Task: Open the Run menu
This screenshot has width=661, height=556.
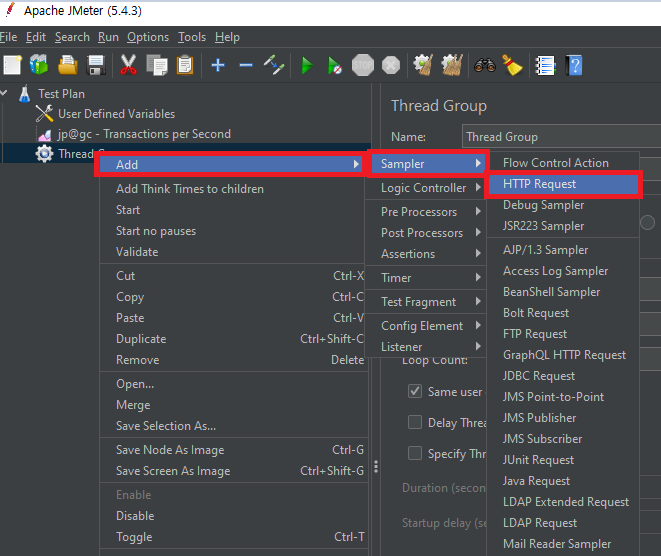Action: (x=108, y=37)
